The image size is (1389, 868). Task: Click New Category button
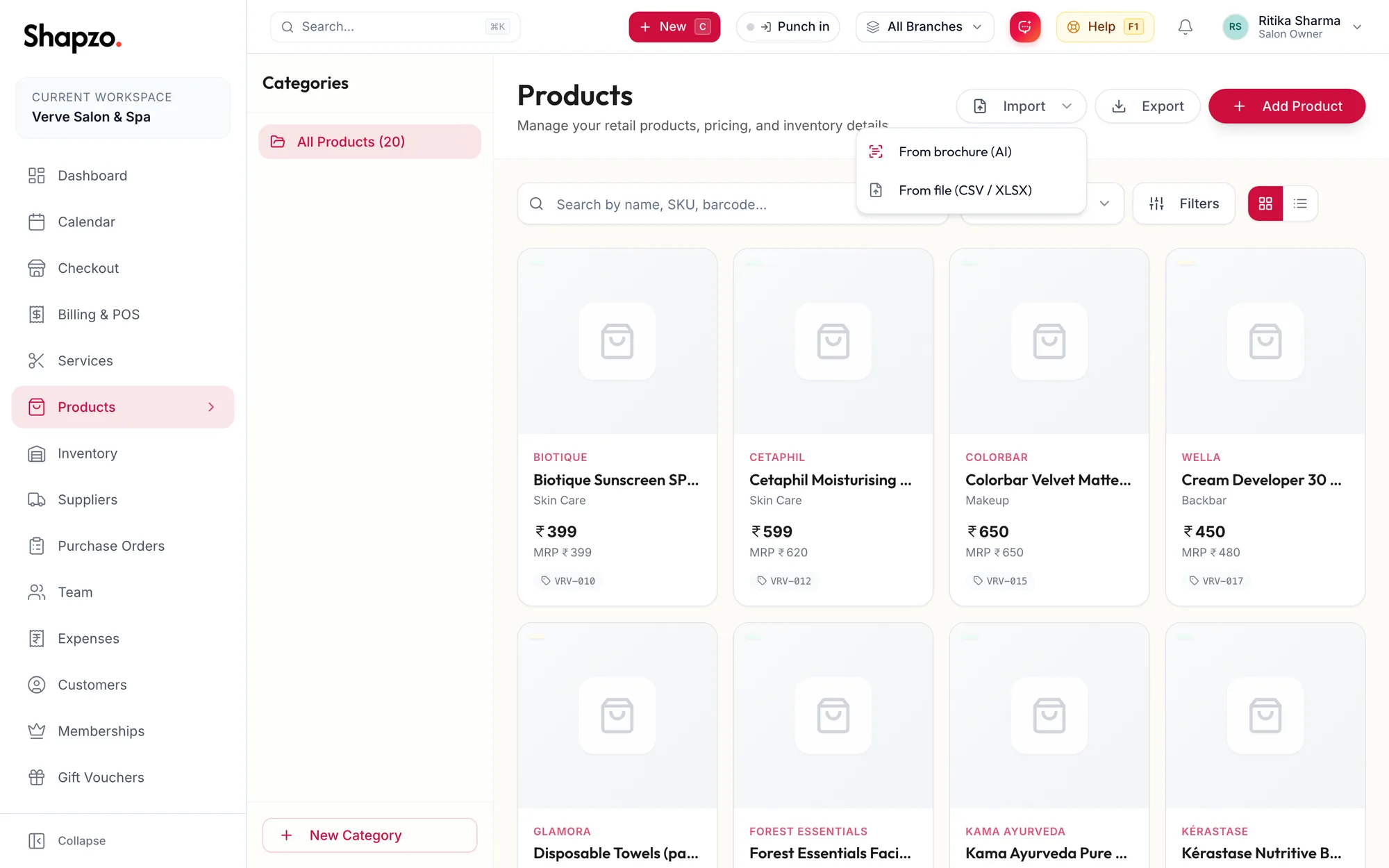[x=369, y=835]
